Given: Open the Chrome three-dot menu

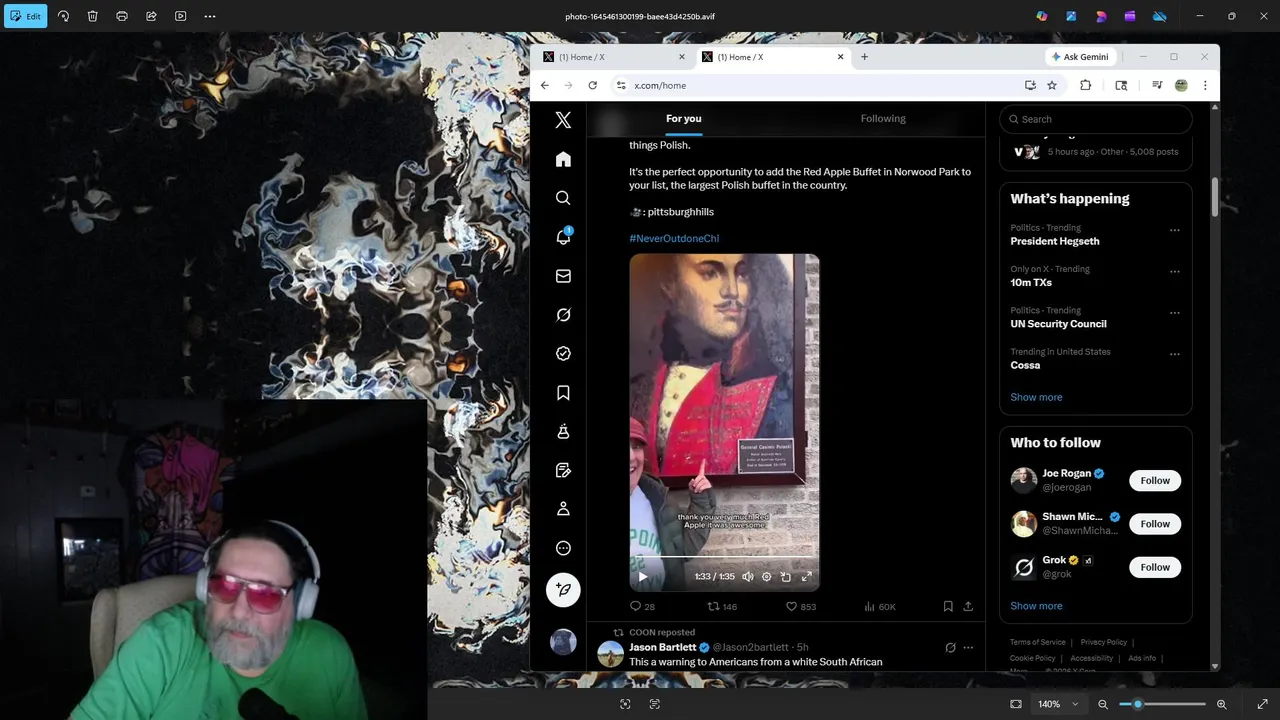Looking at the screenshot, I should click(x=1205, y=85).
